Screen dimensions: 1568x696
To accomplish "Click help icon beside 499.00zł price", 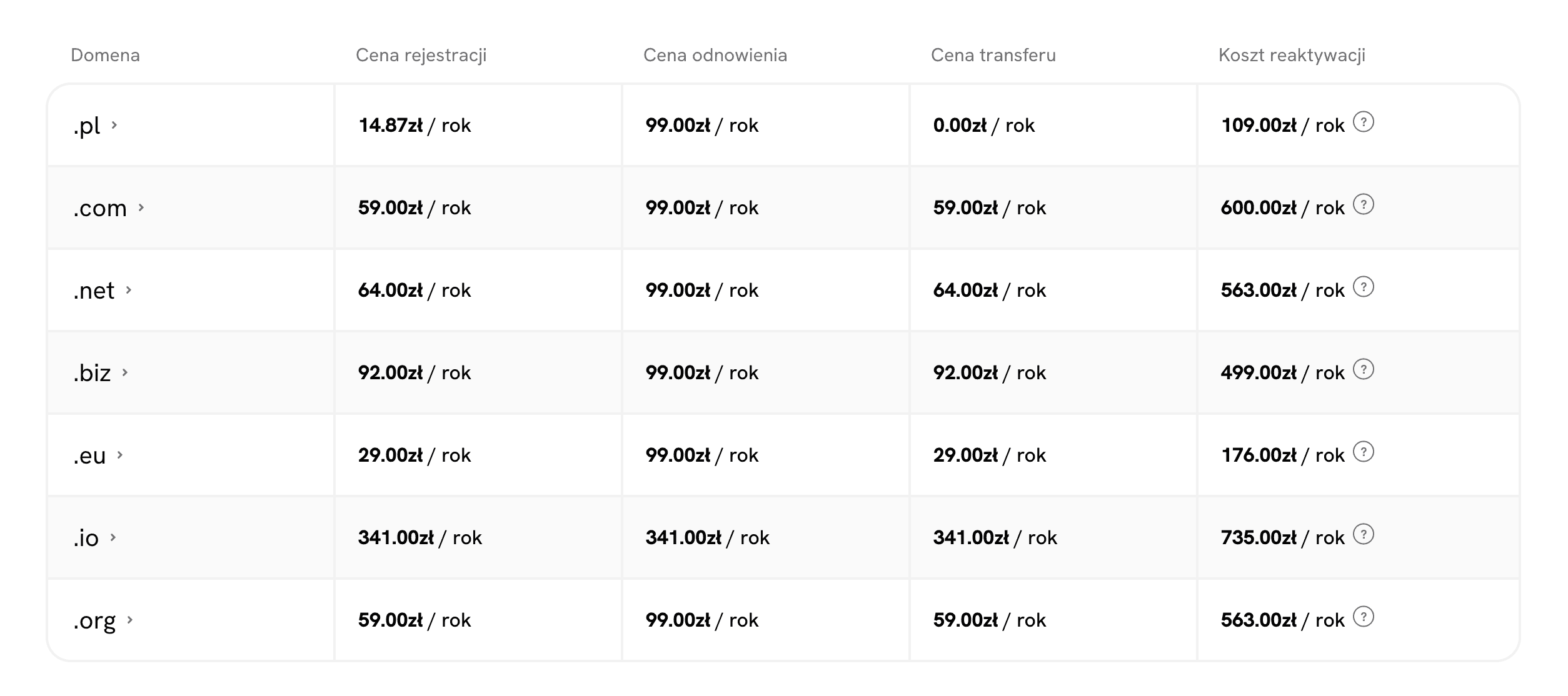I will (x=1363, y=369).
